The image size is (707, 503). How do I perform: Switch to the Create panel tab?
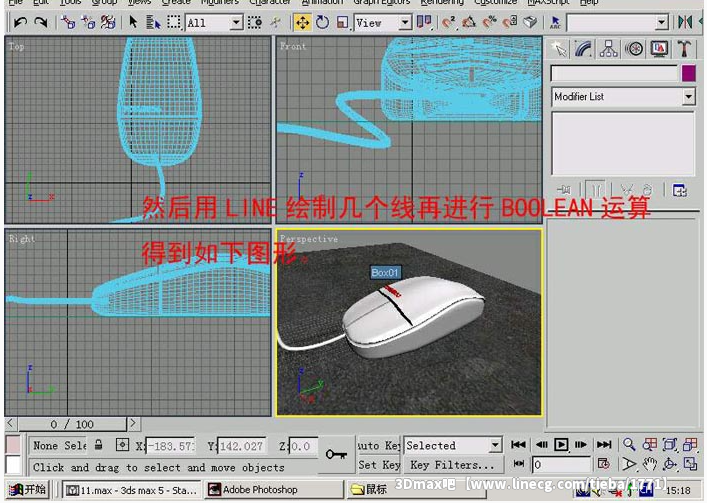pos(560,49)
